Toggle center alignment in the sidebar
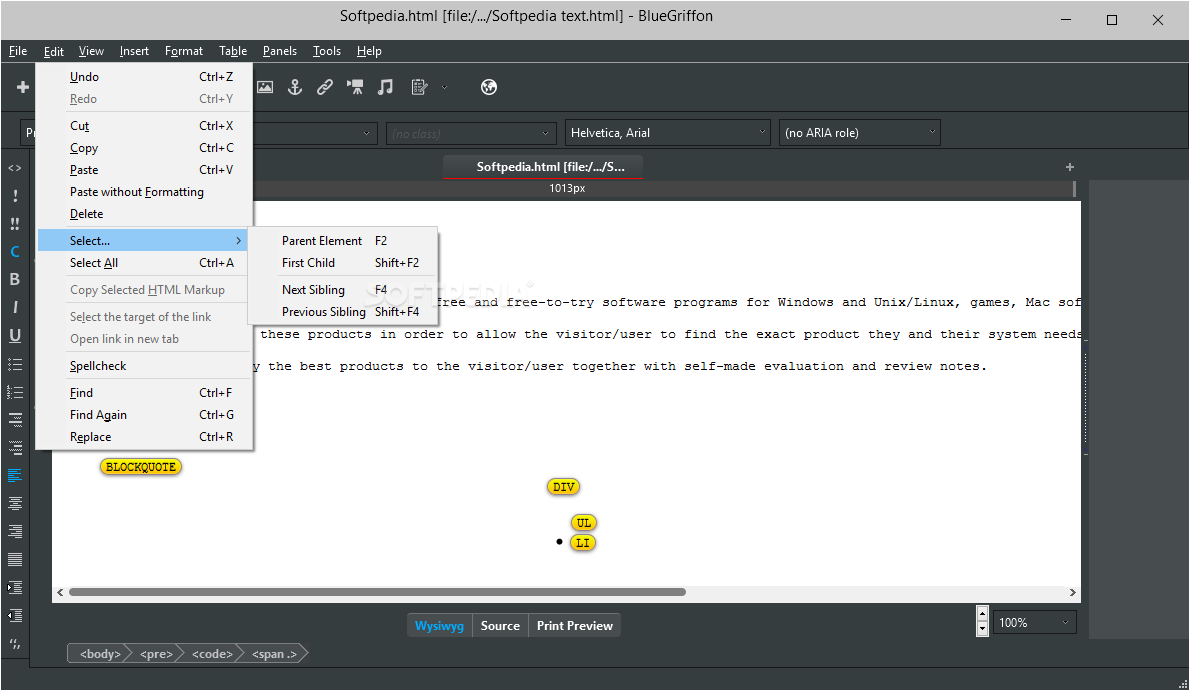Screen dimensions: 1190x691 click(x=14, y=503)
